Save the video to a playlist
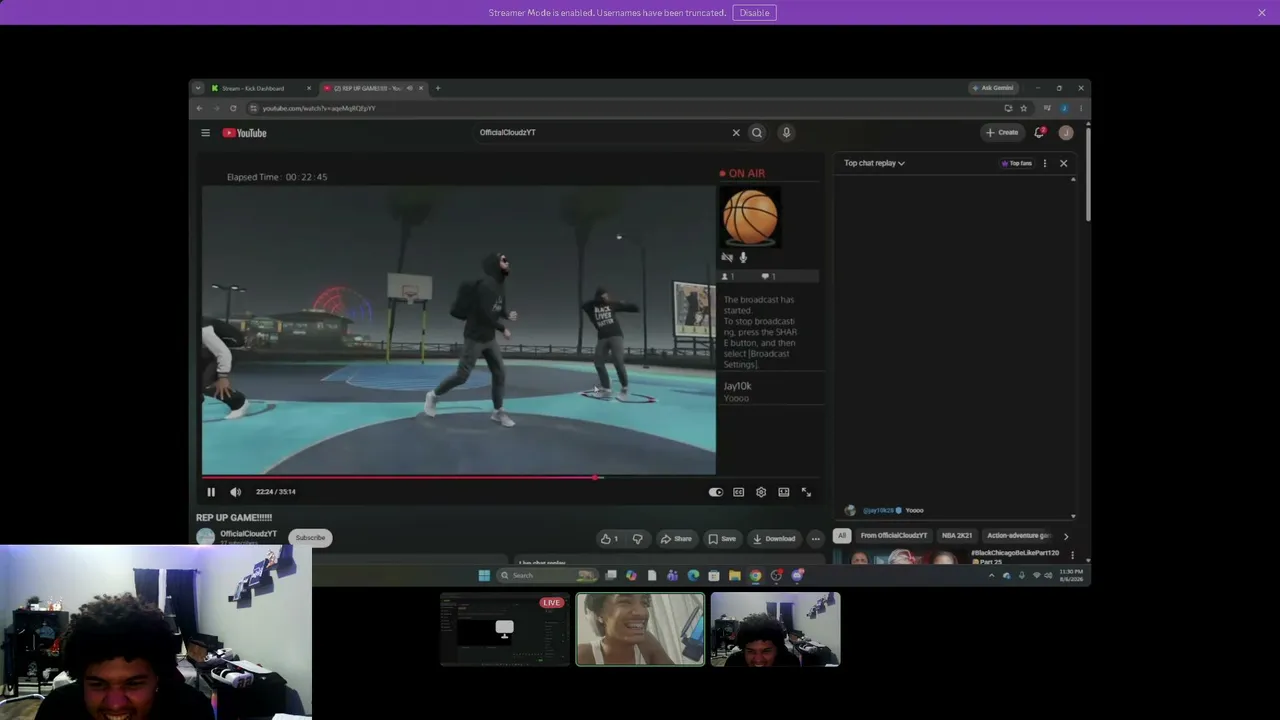Screen dimensions: 1280x720 (722, 539)
